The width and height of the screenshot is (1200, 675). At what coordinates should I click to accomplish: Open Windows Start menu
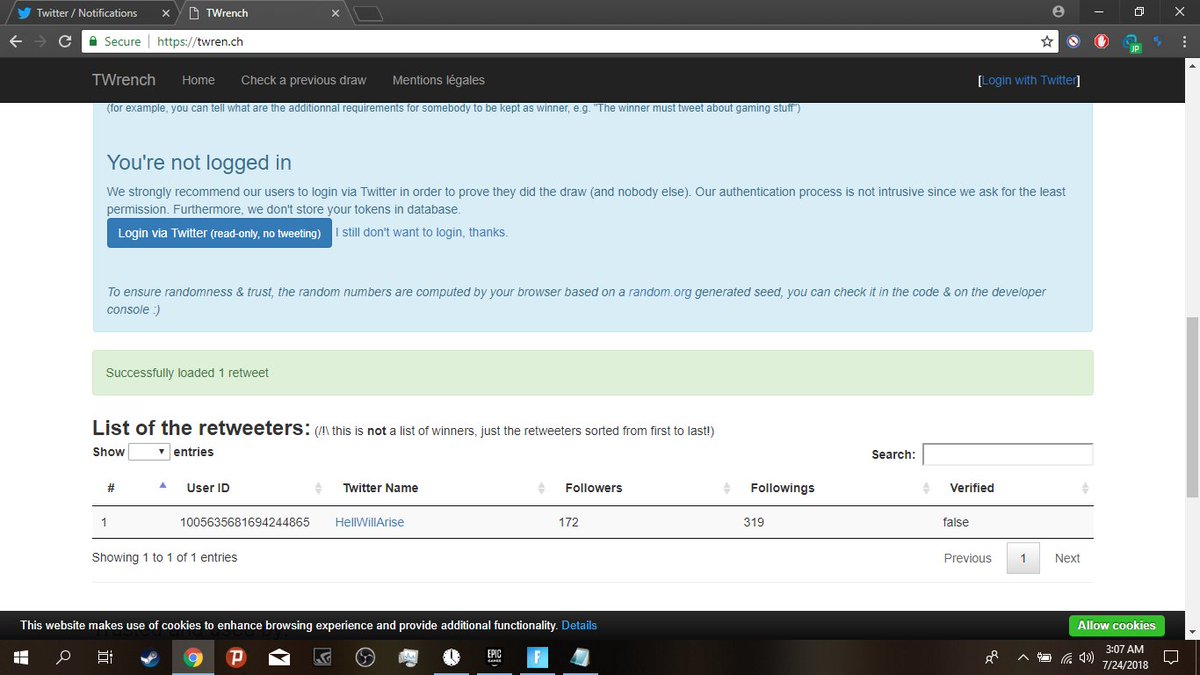click(20, 657)
